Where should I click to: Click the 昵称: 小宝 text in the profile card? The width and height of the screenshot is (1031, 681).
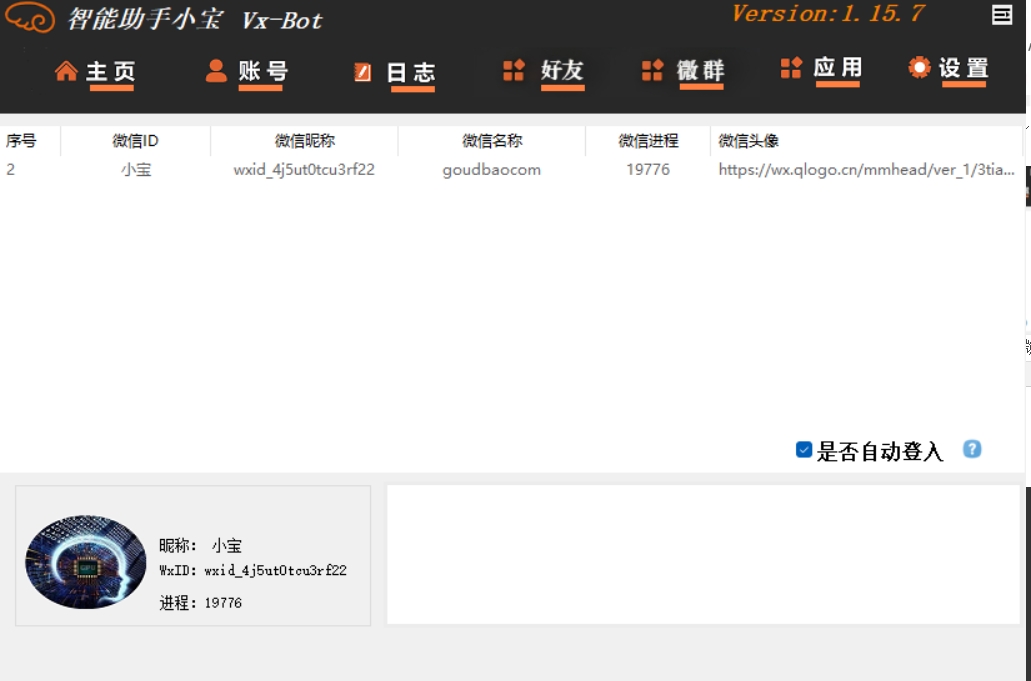point(201,546)
